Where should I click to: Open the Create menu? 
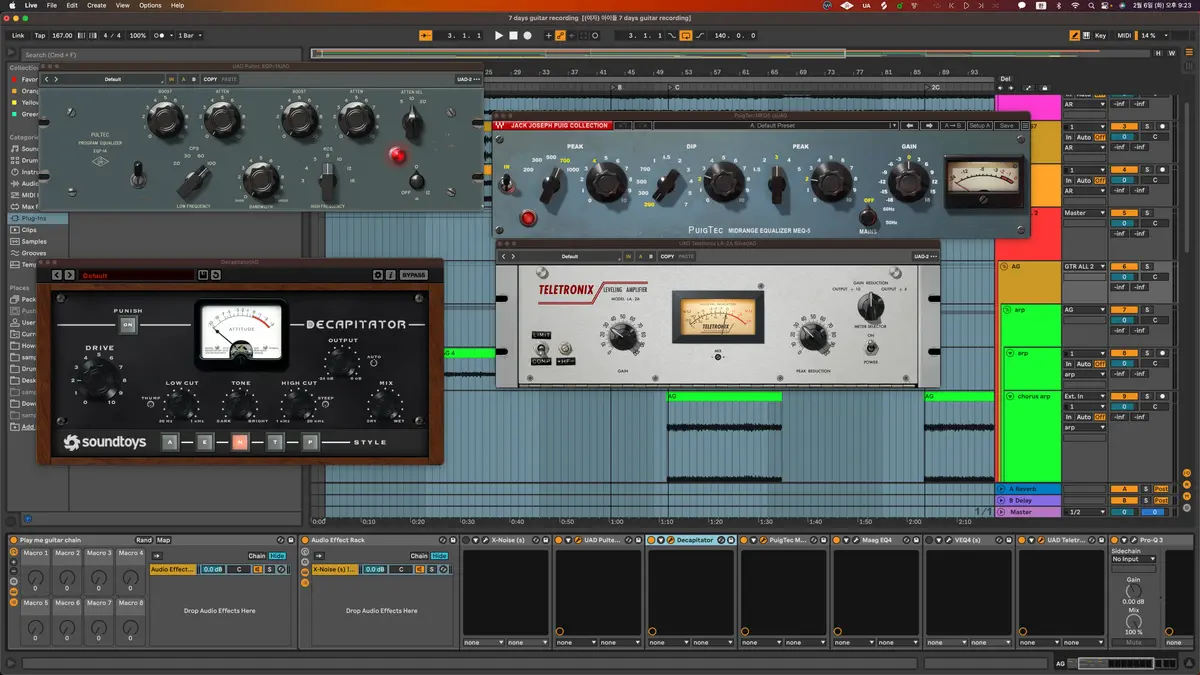96,5
